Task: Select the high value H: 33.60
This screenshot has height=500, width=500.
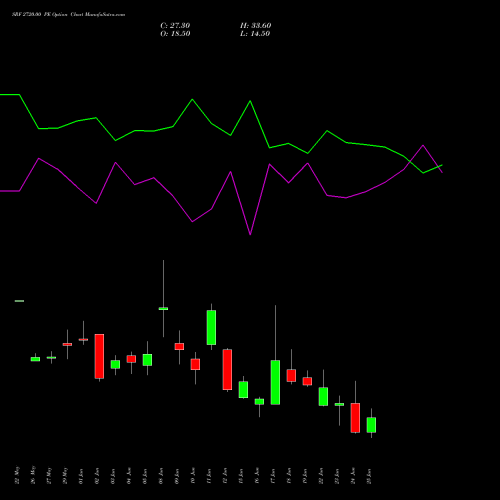Action: (x=255, y=26)
